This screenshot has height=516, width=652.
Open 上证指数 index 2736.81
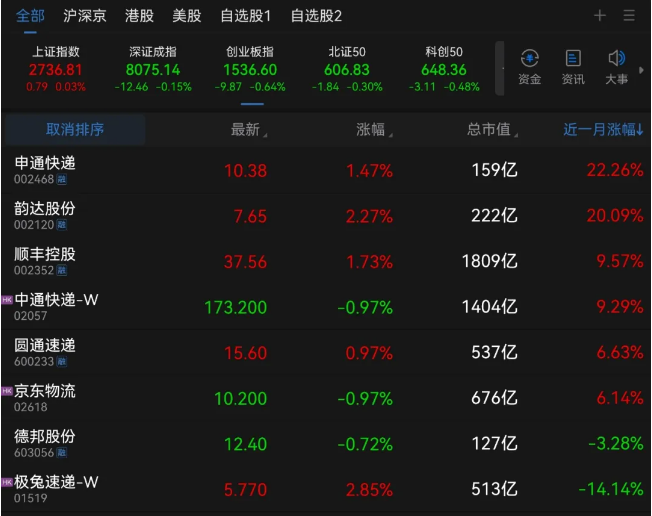coord(56,69)
